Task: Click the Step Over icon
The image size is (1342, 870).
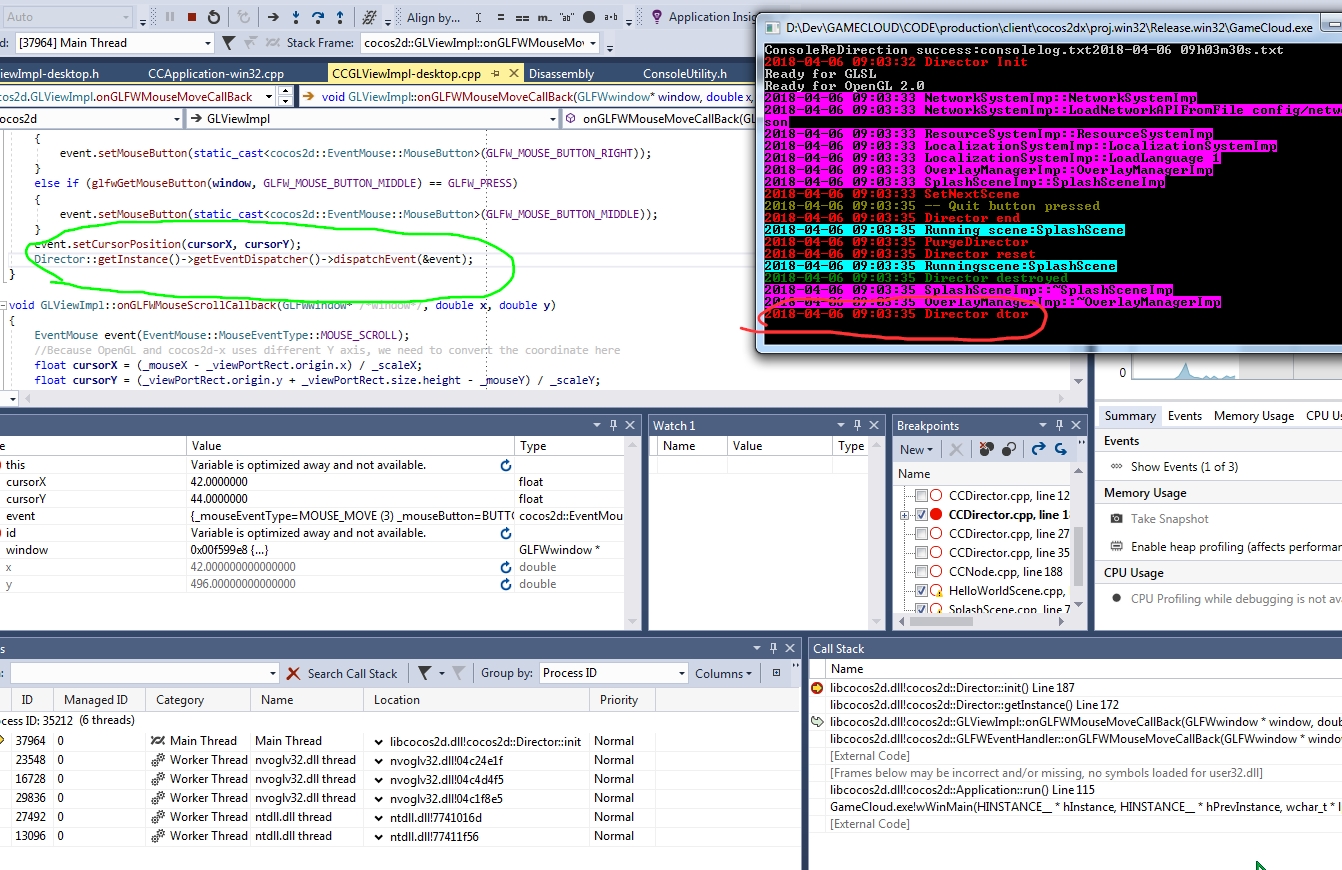Action: (318, 17)
